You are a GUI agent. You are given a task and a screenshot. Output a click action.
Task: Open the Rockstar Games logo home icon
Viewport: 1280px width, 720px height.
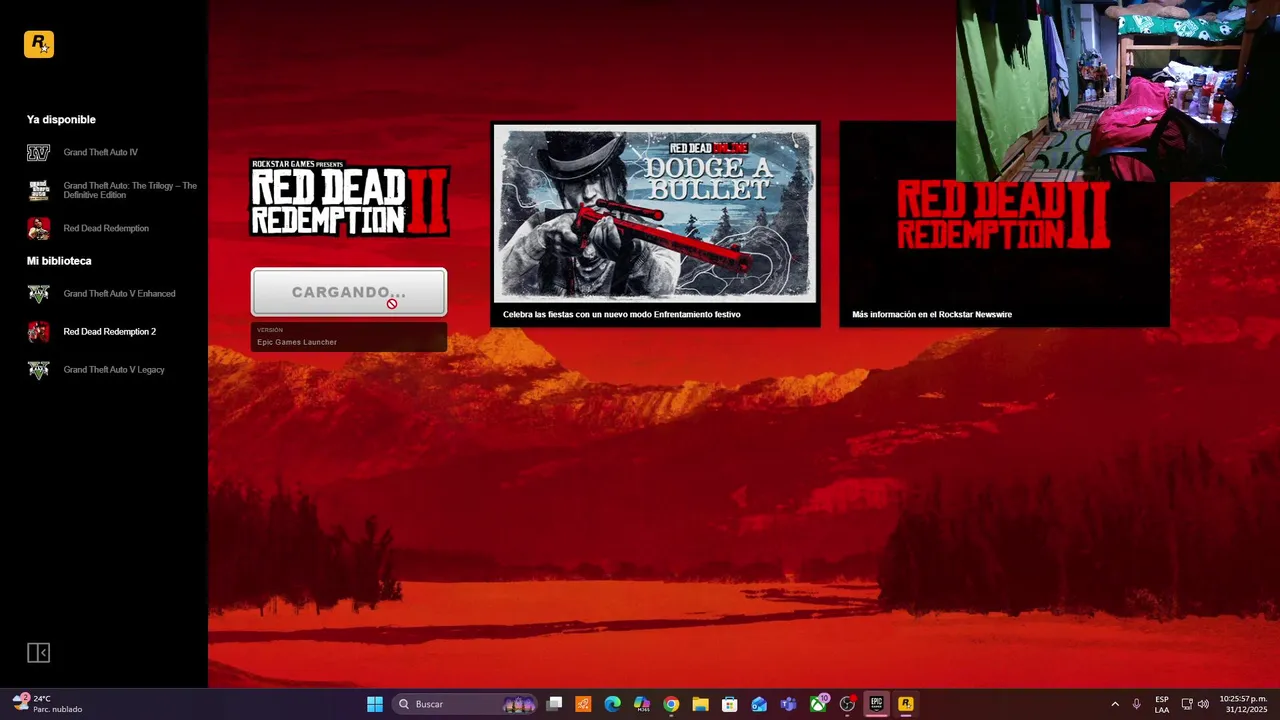[x=39, y=44]
